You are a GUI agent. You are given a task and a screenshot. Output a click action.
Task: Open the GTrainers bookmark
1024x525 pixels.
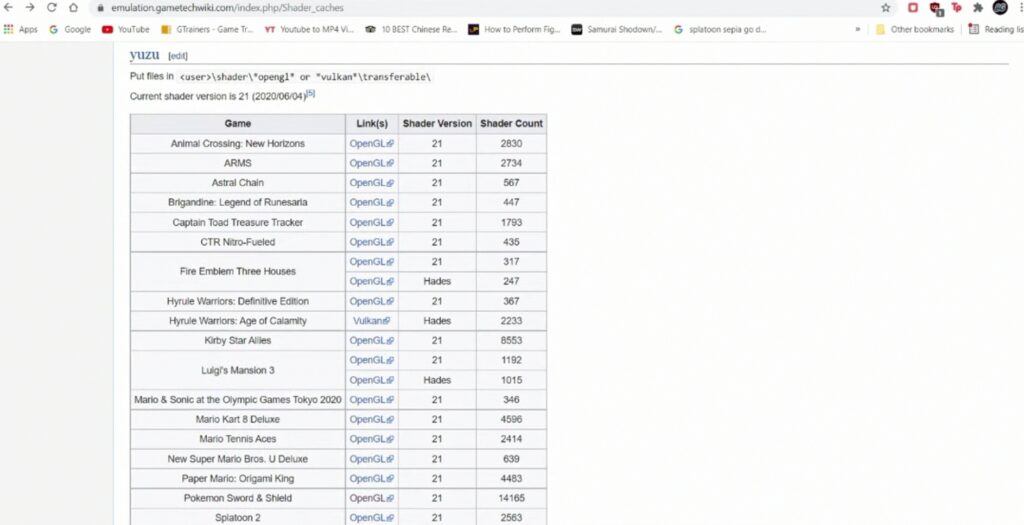coord(207,29)
